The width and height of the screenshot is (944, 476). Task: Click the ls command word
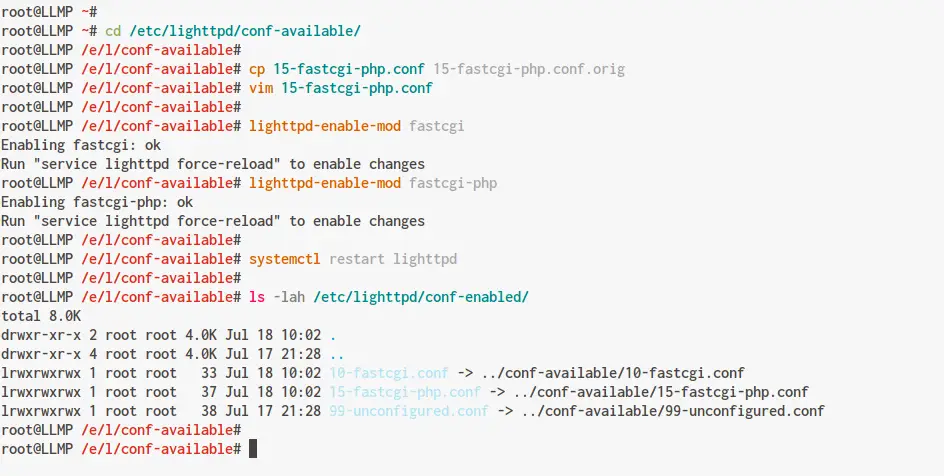tap(257, 297)
